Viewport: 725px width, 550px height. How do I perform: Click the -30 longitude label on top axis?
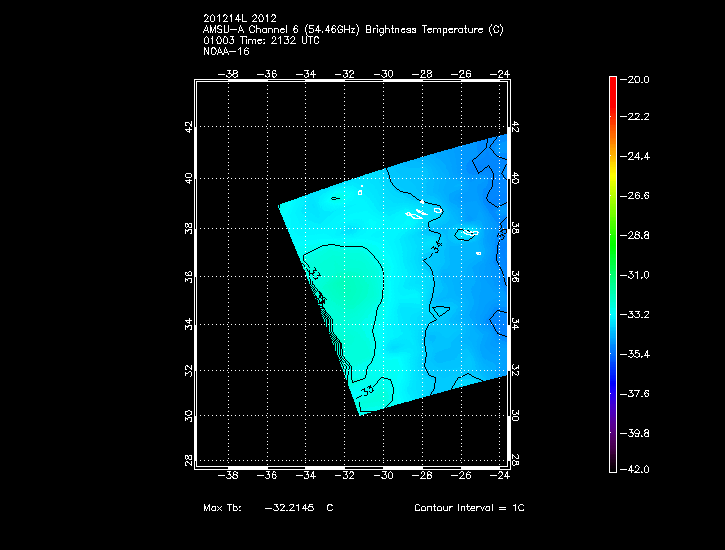385,73
